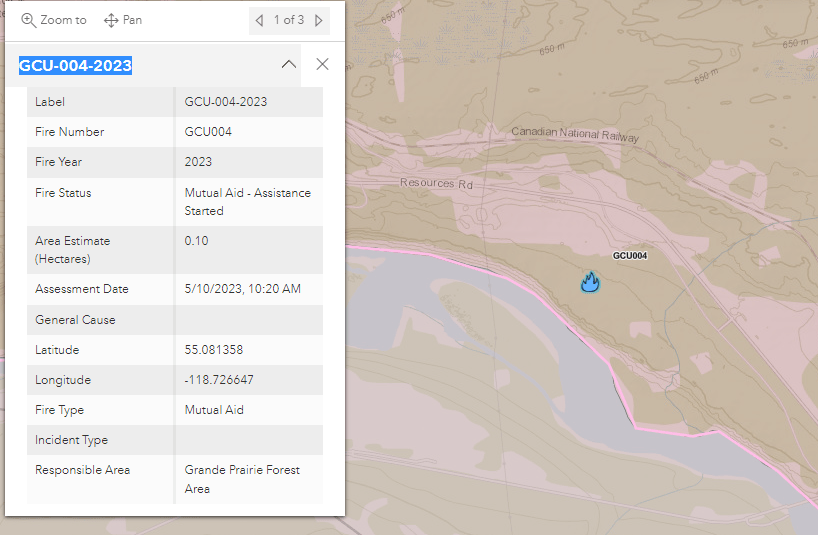Select the GCU-004-2023 popup title
The width and height of the screenshot is (818, 535).
(75, 66)
